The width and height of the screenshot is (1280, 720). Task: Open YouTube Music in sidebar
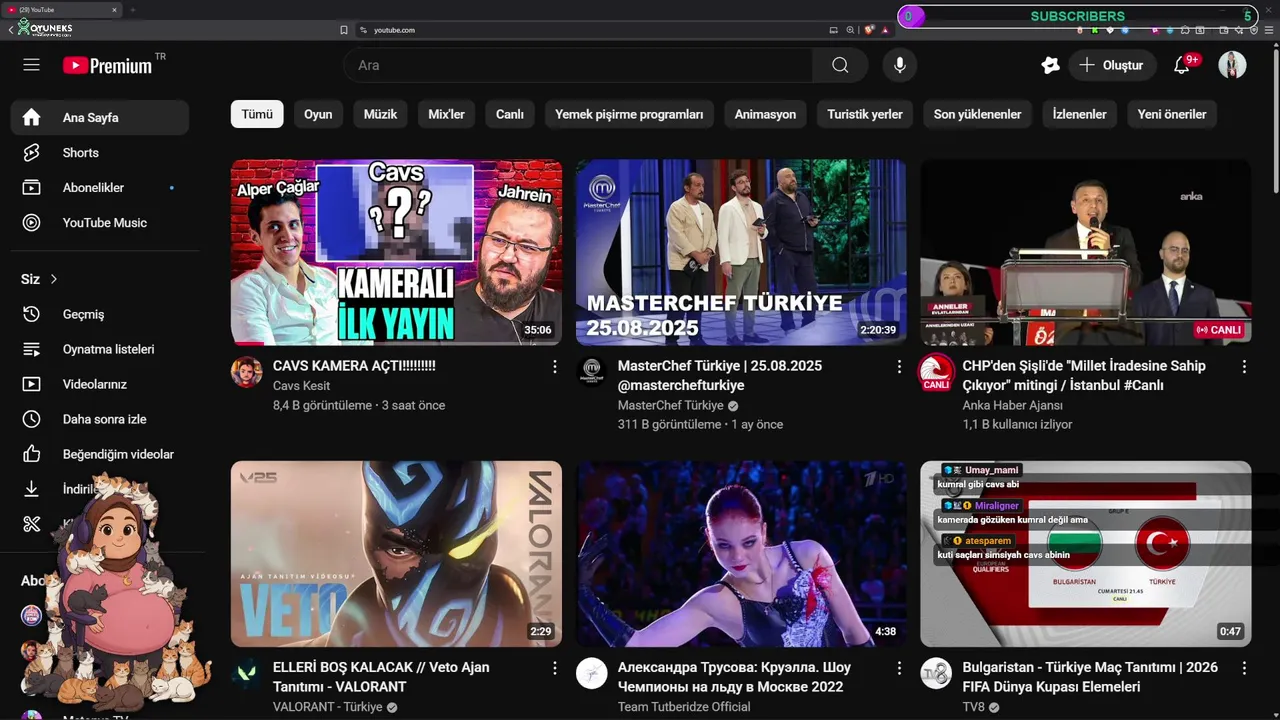100,222
